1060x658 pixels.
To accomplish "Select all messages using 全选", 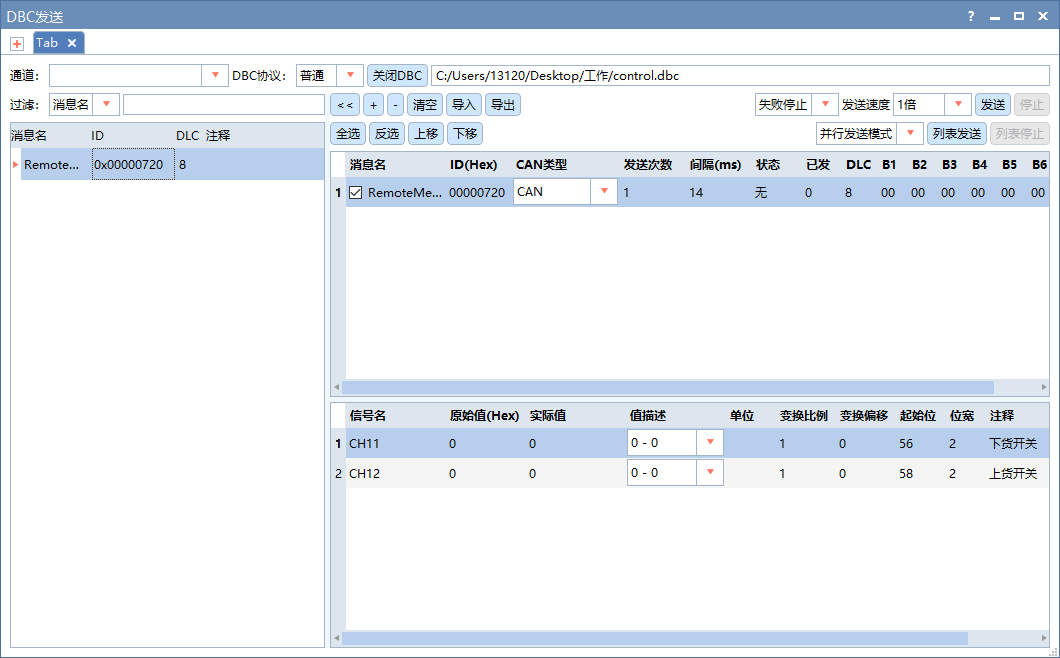I will click(x=348, y=132).
